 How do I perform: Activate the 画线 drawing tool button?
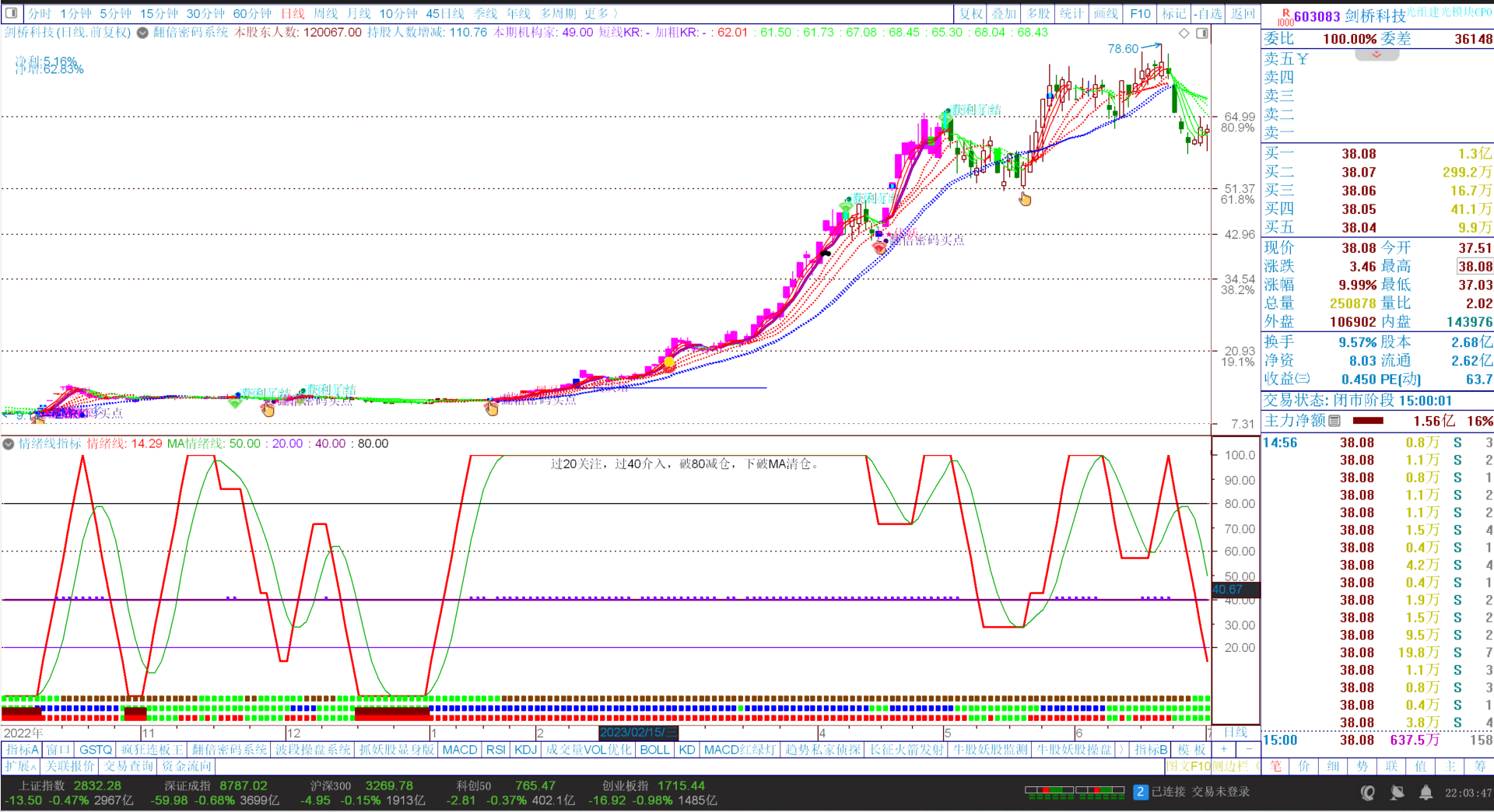[x=1106, y=13]
